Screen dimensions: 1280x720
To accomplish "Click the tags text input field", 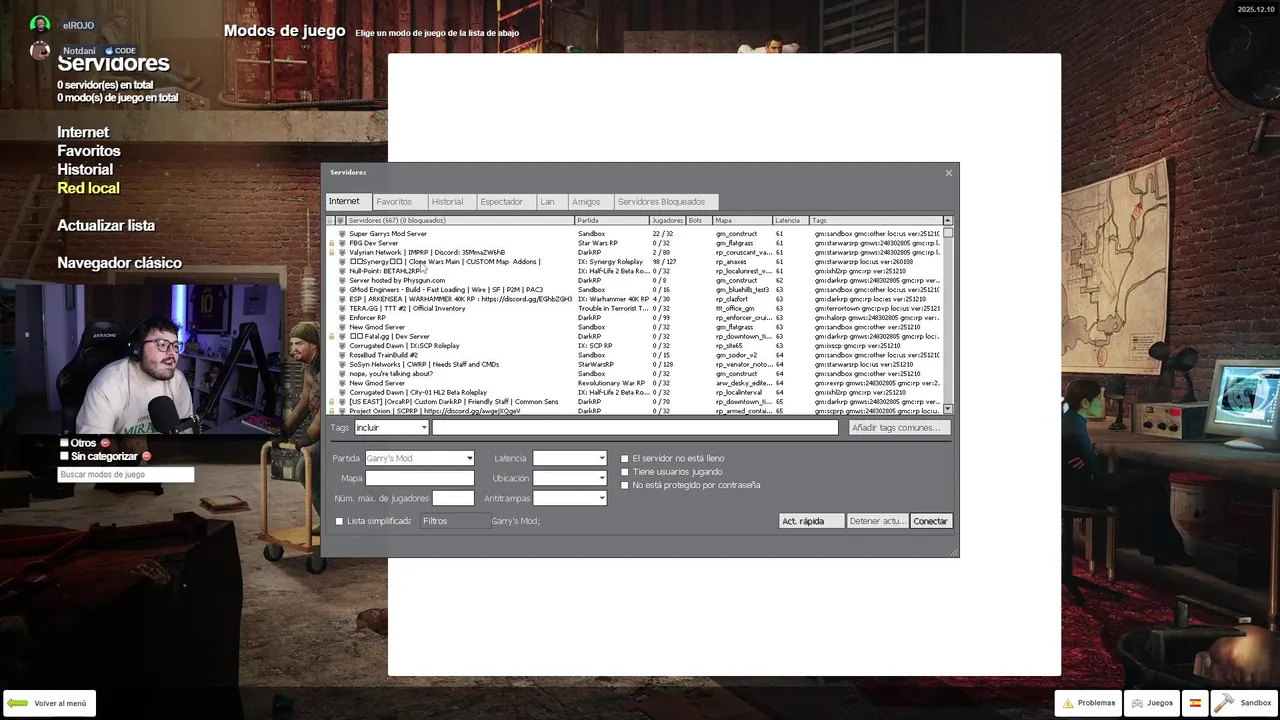I will coord(635,427).
